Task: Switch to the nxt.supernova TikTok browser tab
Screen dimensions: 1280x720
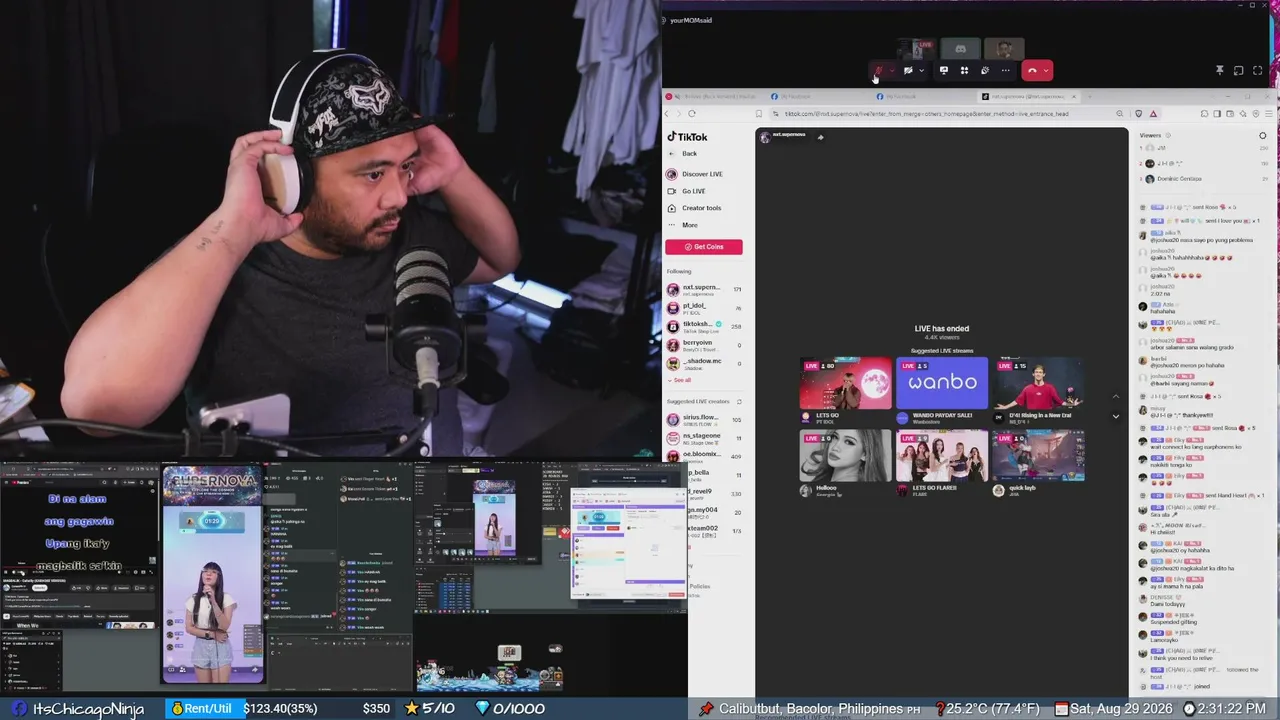Action: [1026, 97]
